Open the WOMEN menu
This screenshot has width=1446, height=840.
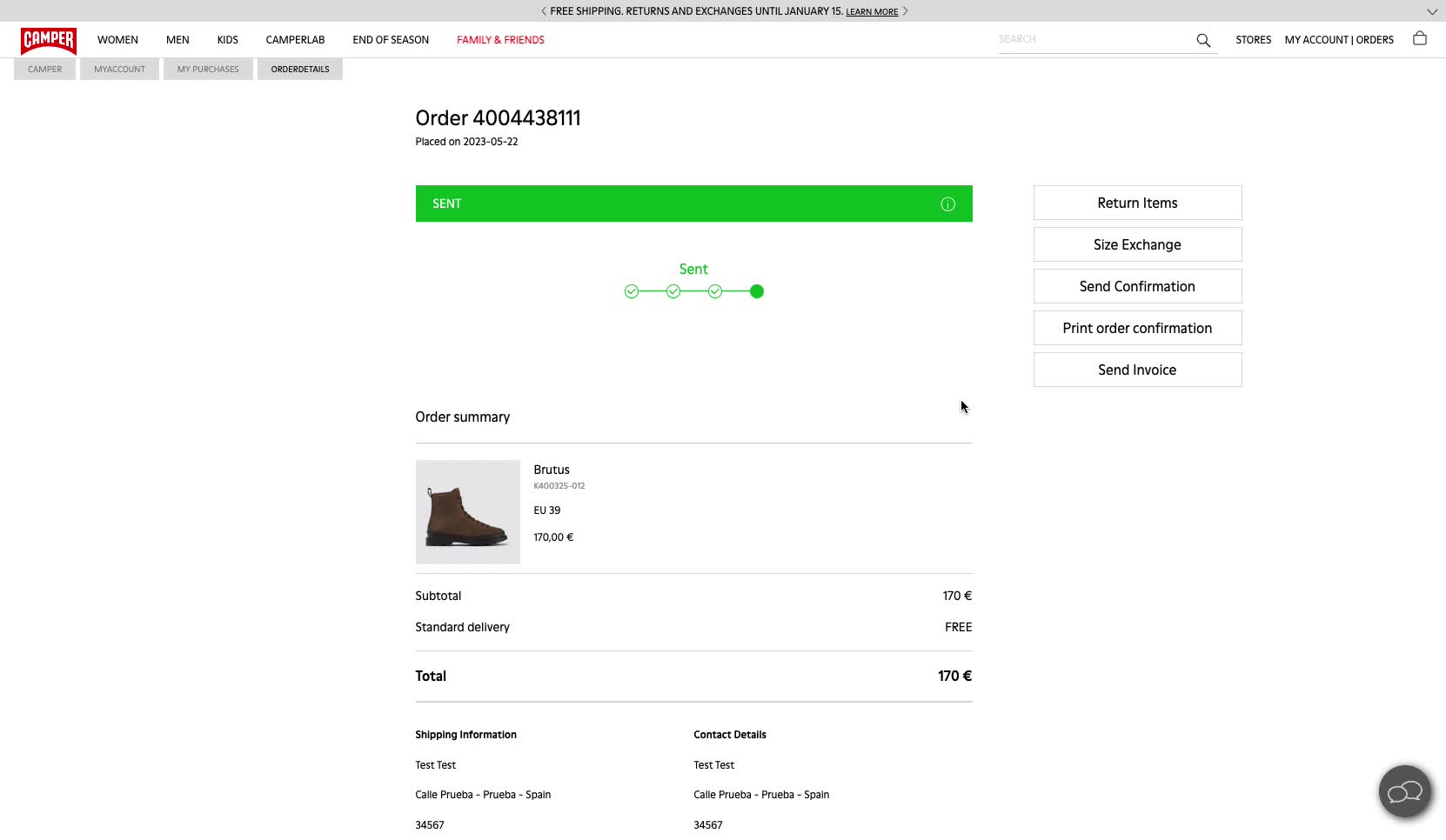[117, 40]
